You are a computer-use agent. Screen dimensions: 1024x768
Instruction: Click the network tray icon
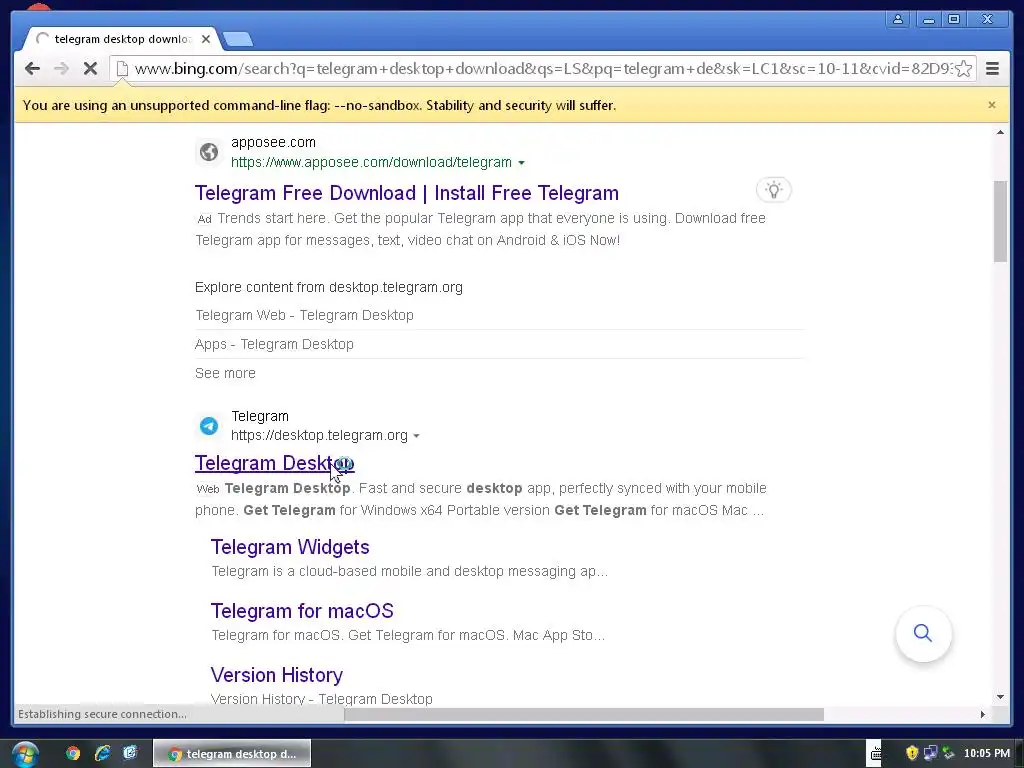tap(930, 754)
